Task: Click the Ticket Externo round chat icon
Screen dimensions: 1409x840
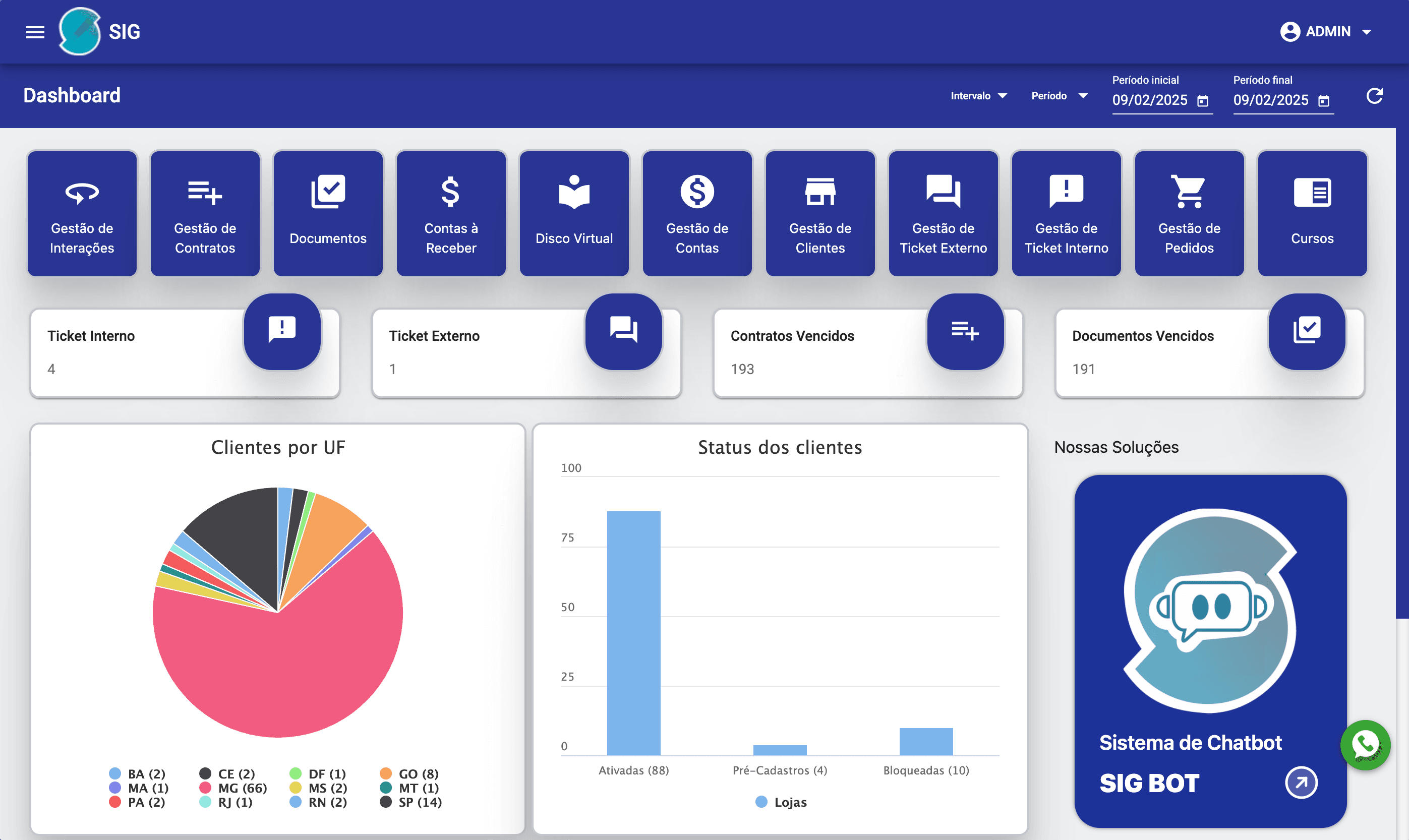Action: pyautogui.click(x=623, y=331)
